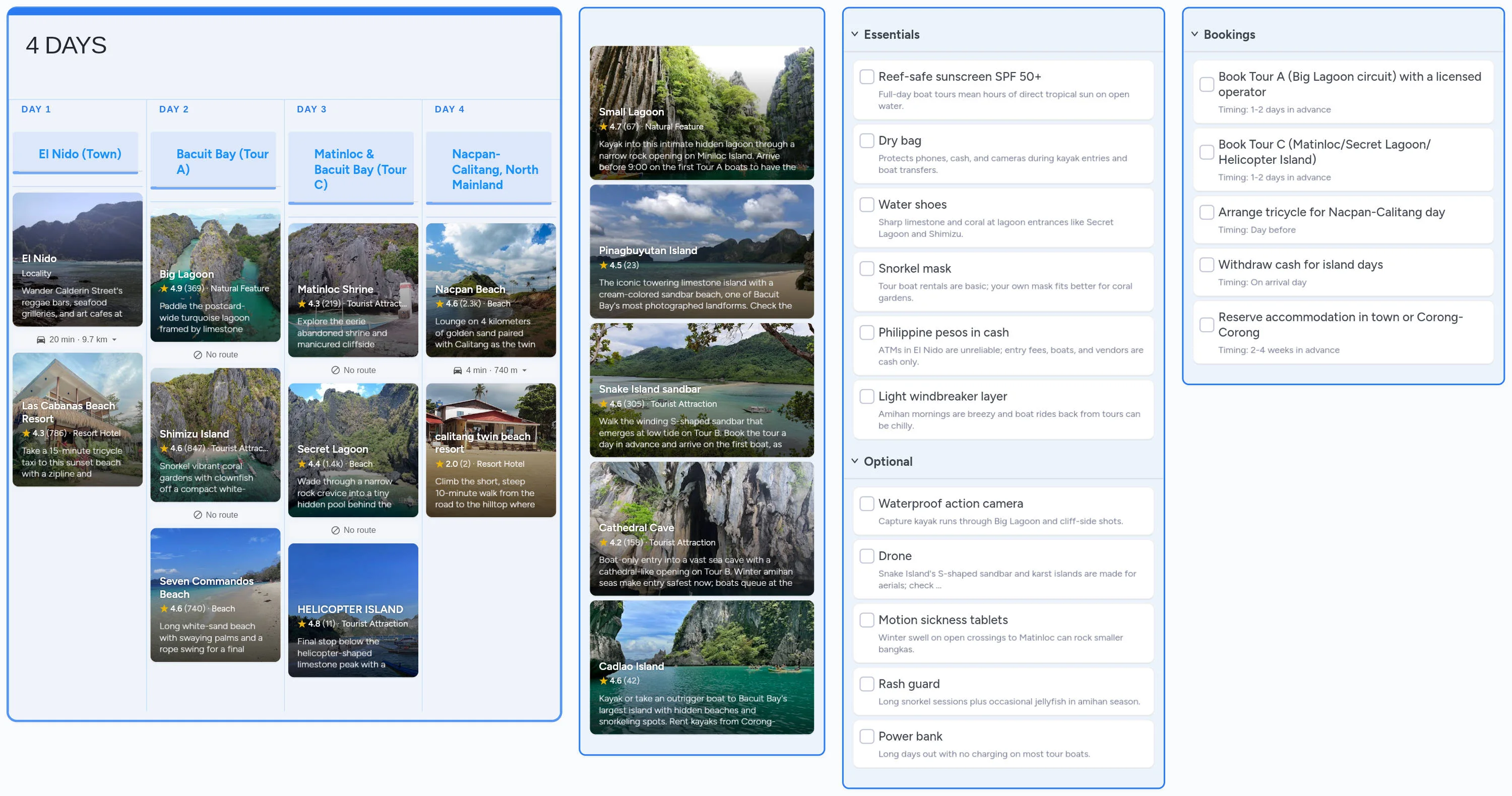Click the DAY 3 column label
The height and width of the screenshot is (796, 1512).
pos(311,109)
